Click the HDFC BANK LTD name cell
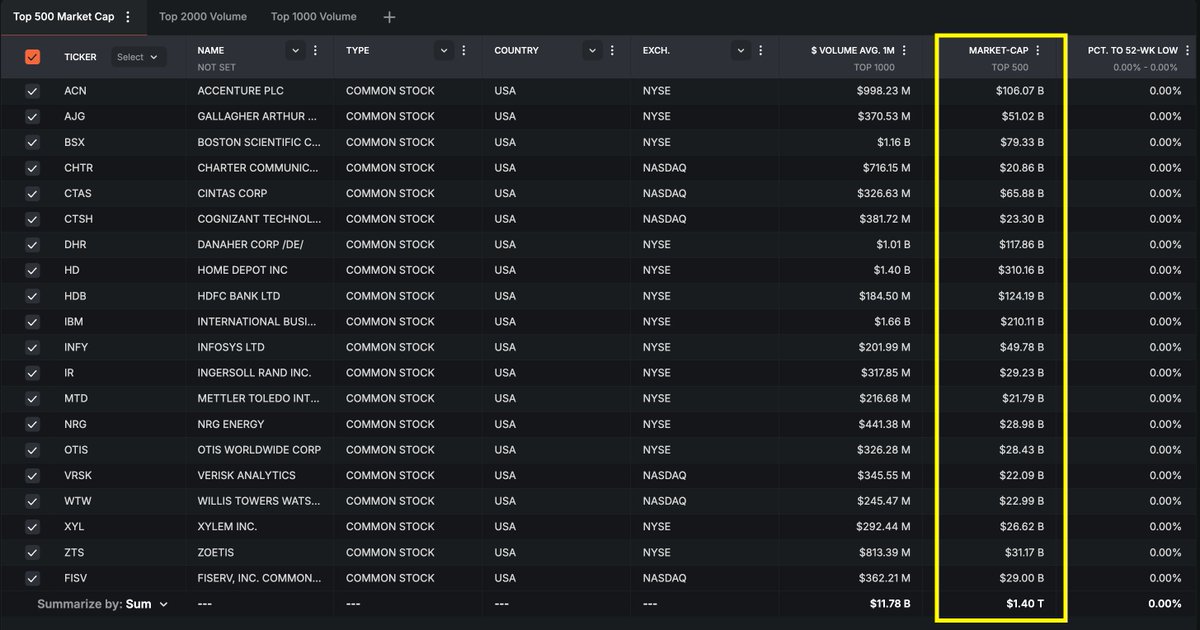 [238, 296]
